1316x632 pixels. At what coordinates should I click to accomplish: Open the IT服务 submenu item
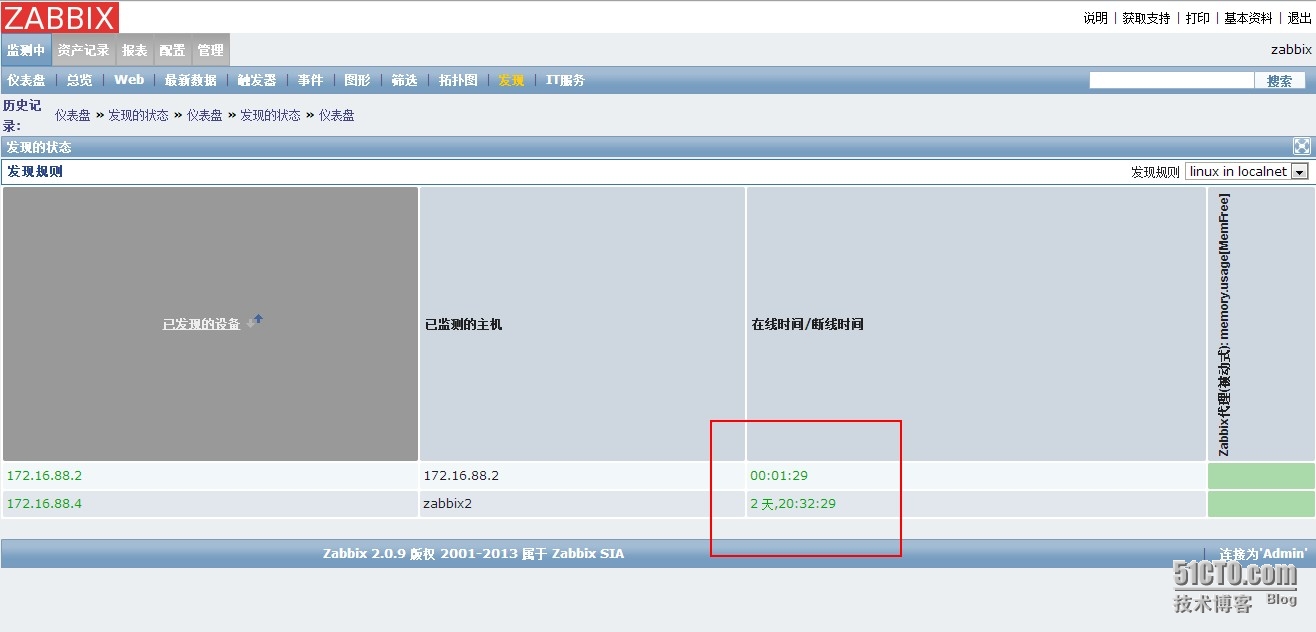pyautogui.click(x=565, y=80)
